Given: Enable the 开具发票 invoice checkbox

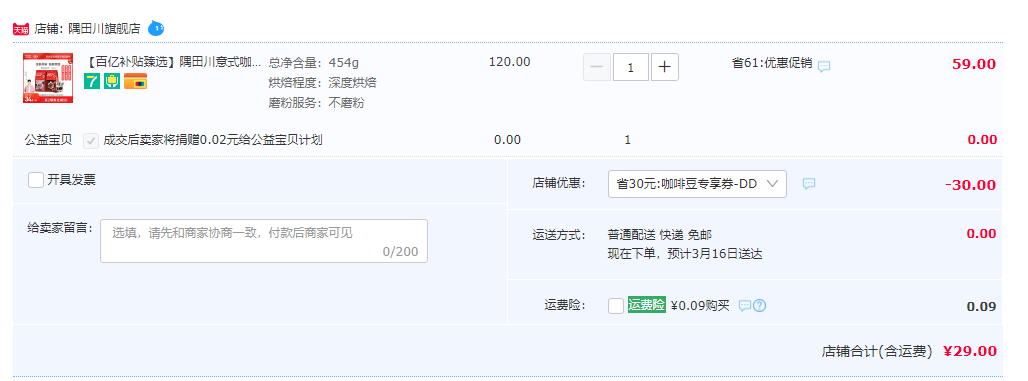Looking at the screenshot, I should 36,180.
